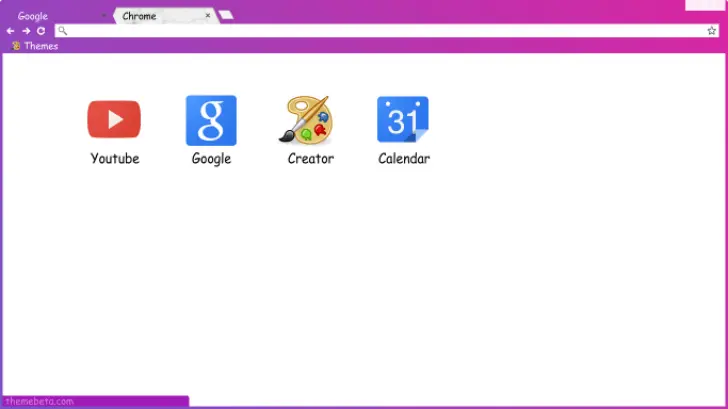Focus the address bar input field
The height and width of the screenshot is (409, 728).
[x=380, y=31]
